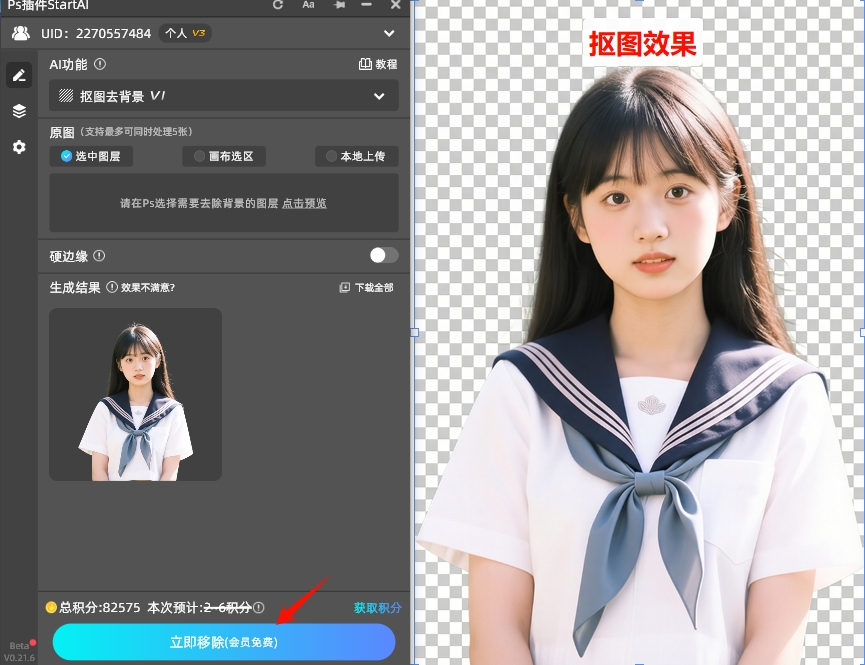Click the 立即移除 remove button
Image resolution: width=865 pixels, height=665 pixels.
223,643
